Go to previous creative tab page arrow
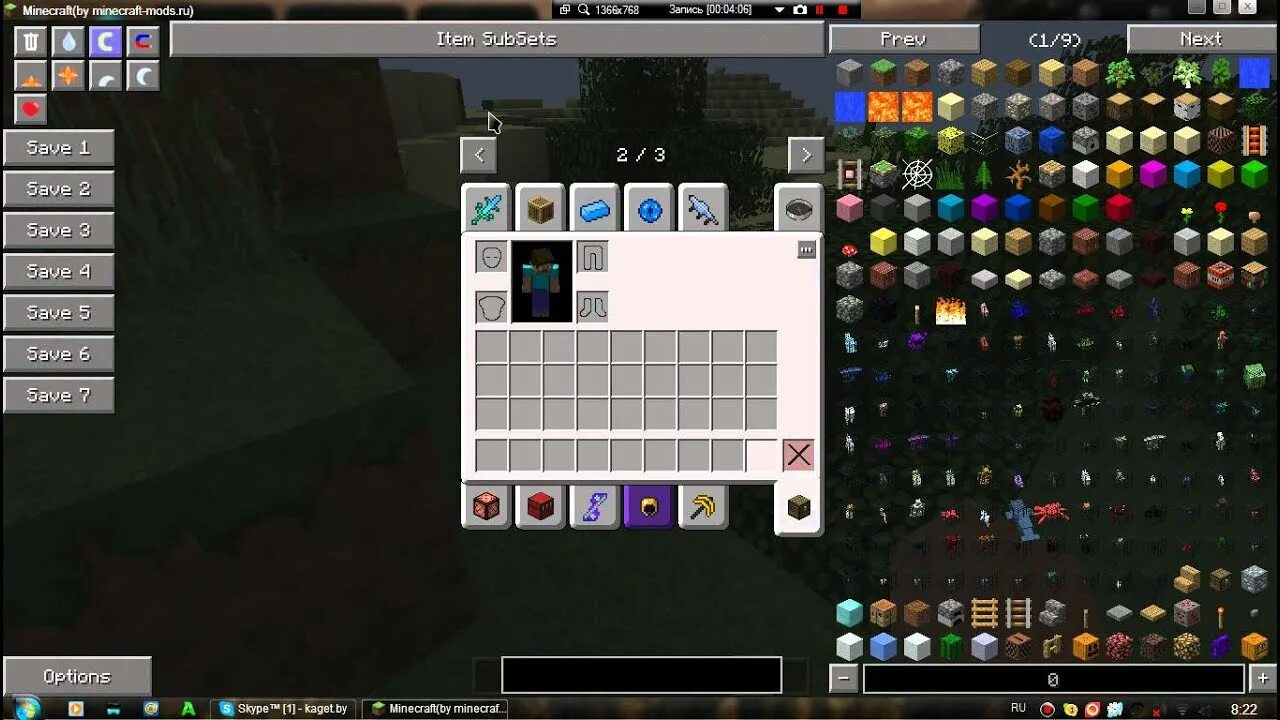Screen dimensions: 1280x720 click(479, 155)
